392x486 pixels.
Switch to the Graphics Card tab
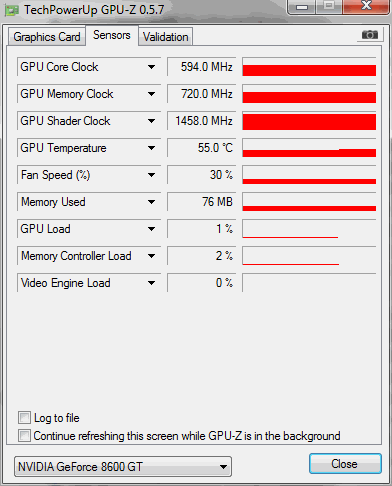tap(47, 37)
